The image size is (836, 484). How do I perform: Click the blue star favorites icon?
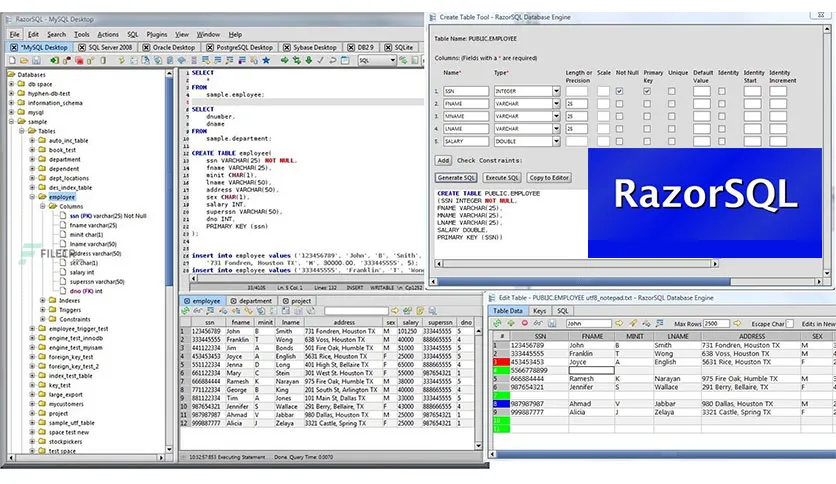pyautogui.click(x=265, y=60)
